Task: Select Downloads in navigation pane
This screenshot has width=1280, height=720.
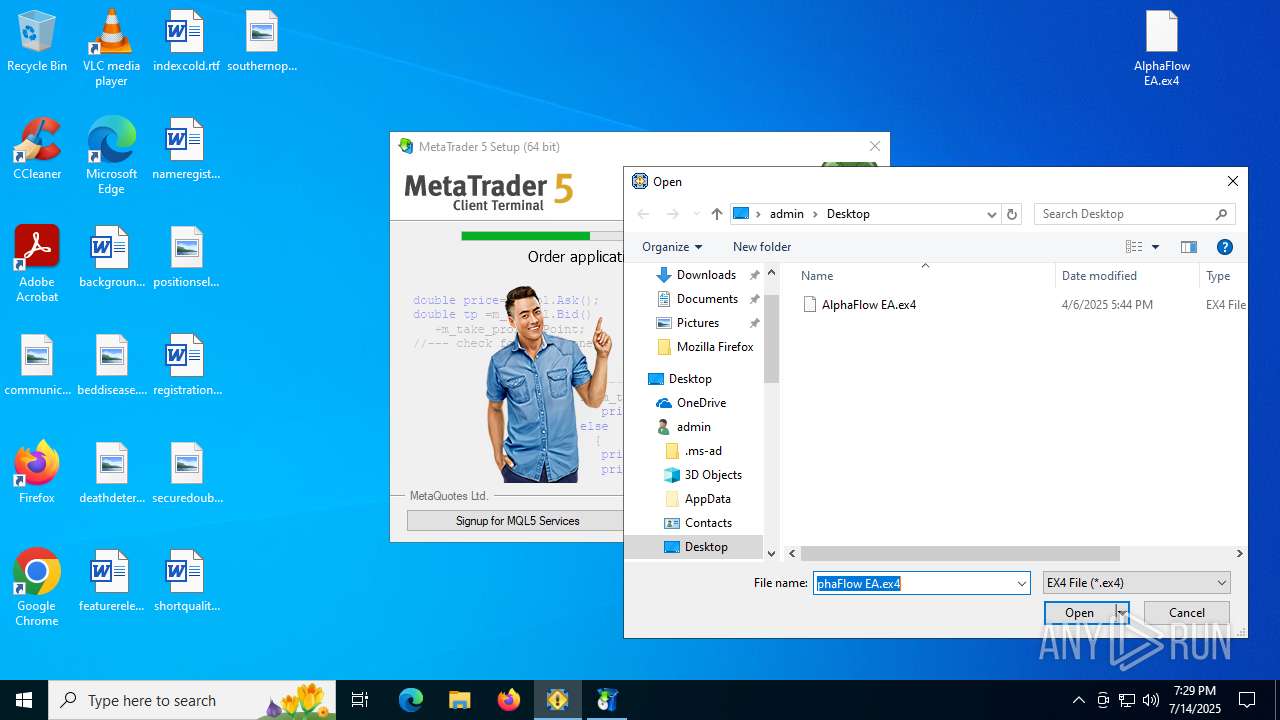Action: click(x=706, y=275)
